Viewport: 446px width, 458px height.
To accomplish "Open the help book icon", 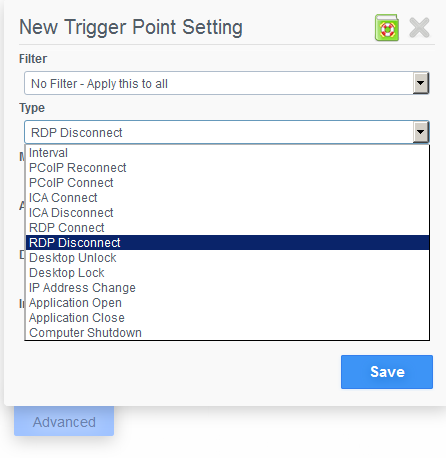I will [x=387, y=28].
